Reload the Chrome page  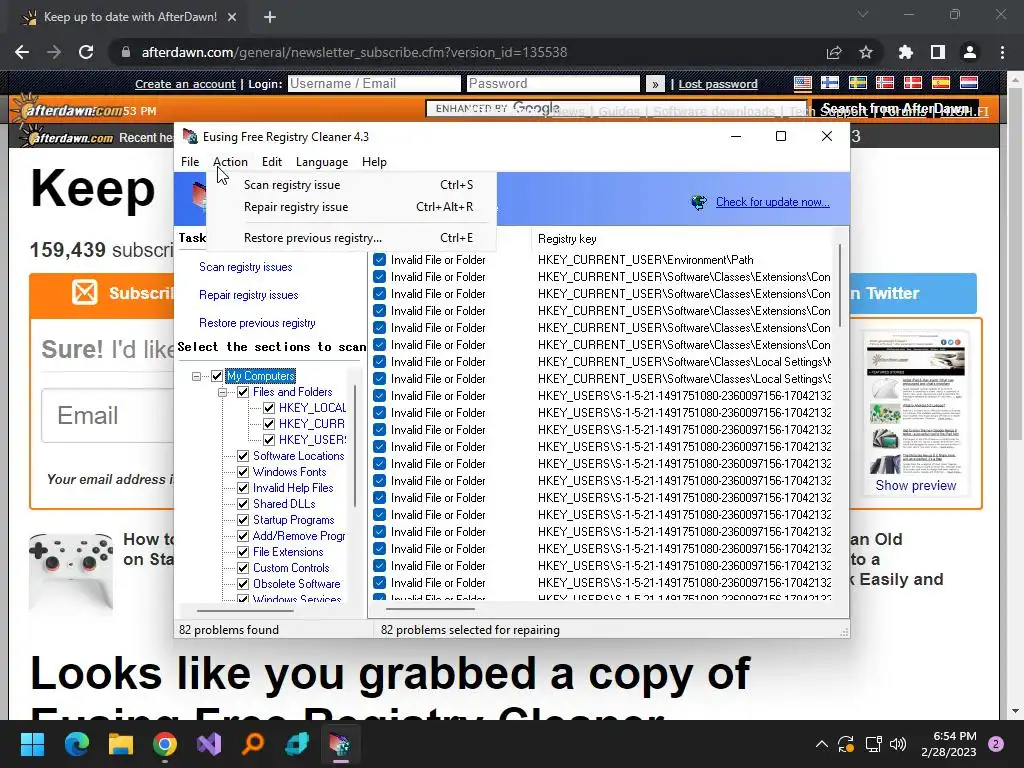click(86, 52)
